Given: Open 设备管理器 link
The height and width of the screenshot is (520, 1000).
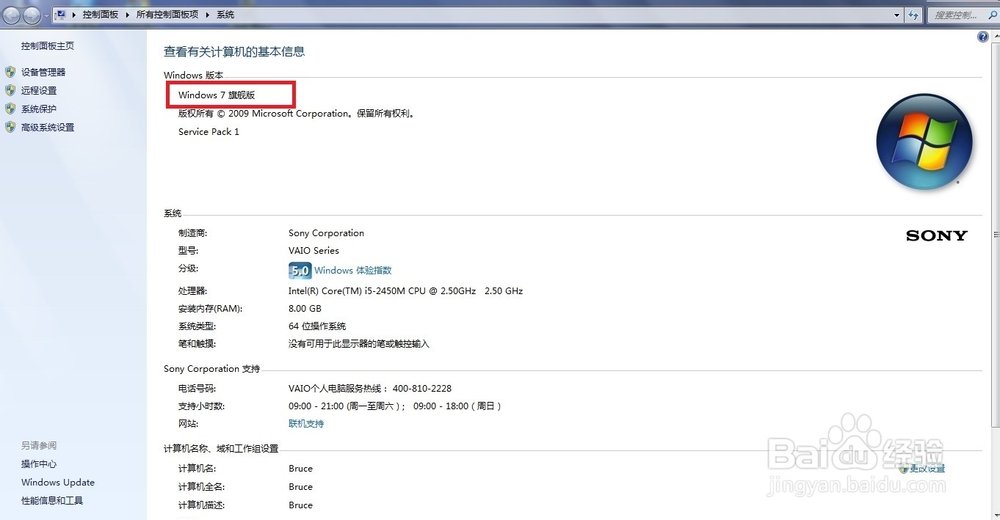Looking at the screenshot, I should coord(43,72).
